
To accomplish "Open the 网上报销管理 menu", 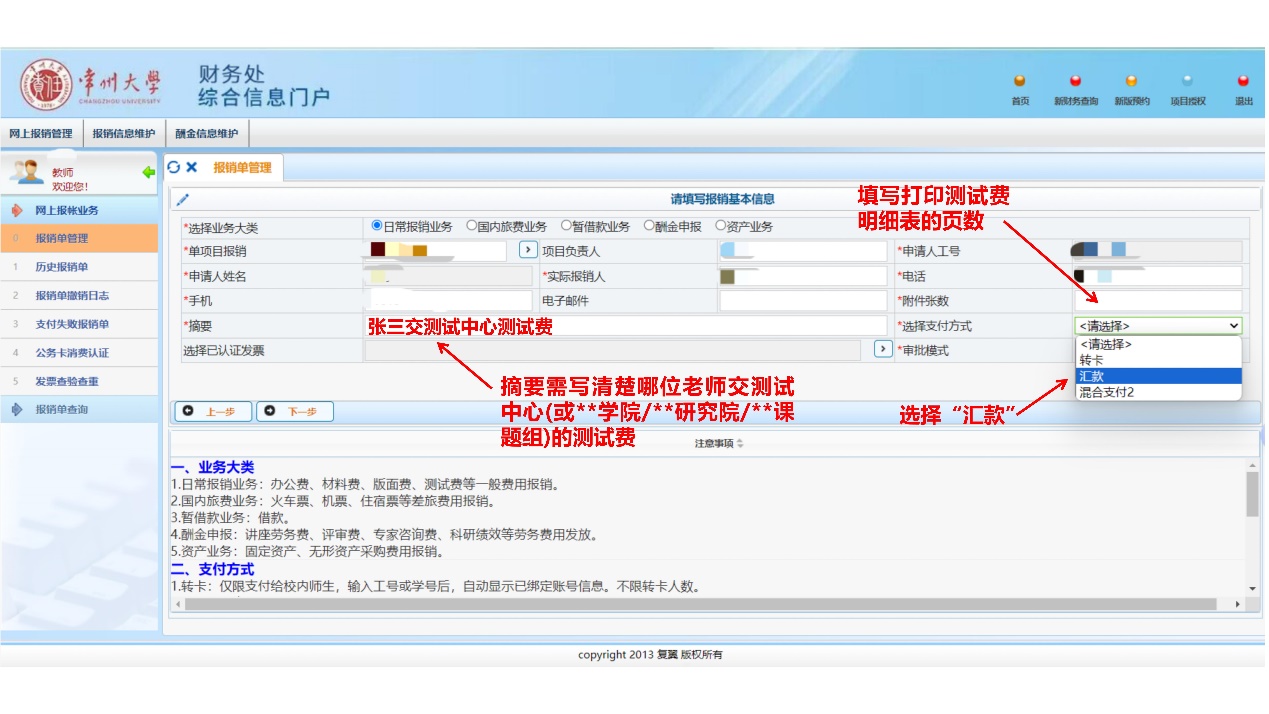I will pos(41,134).
